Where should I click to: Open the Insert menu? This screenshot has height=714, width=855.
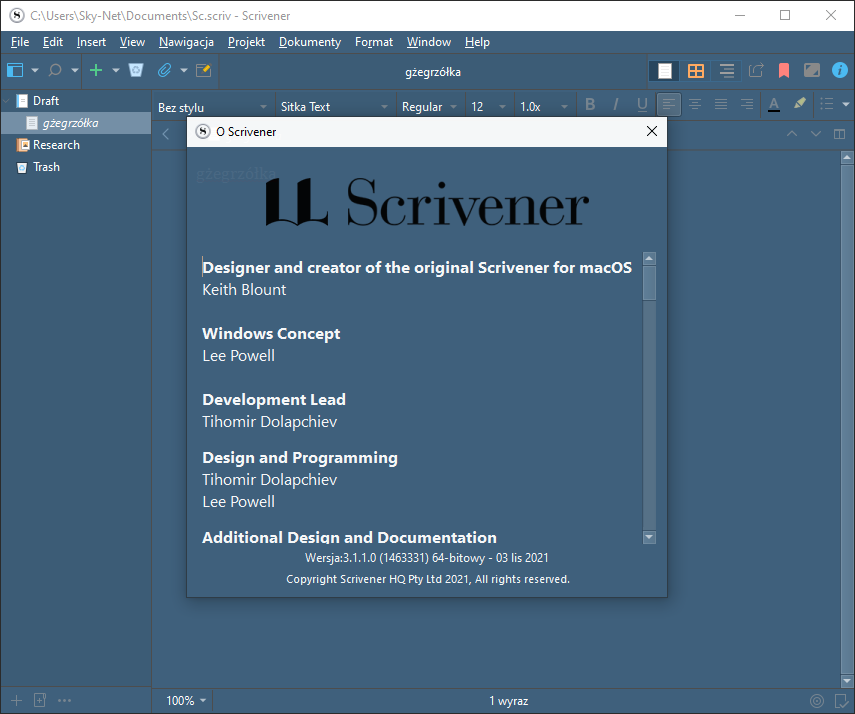(x=91, y=42)
